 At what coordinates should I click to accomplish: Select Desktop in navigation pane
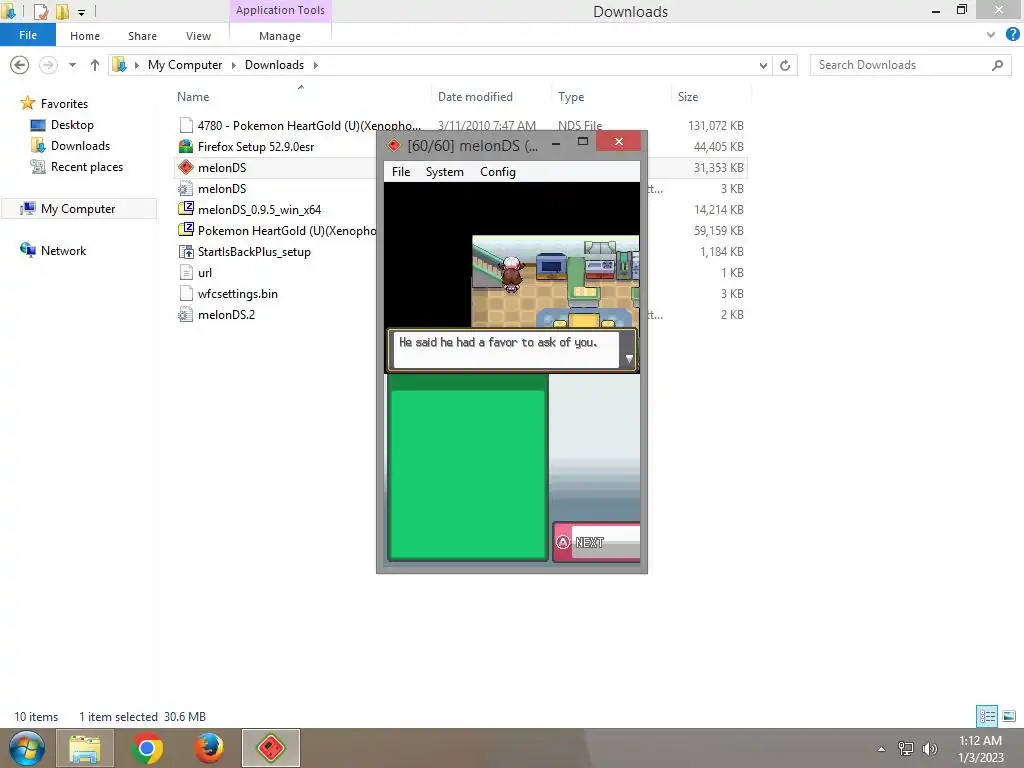(x=72, y=125)
